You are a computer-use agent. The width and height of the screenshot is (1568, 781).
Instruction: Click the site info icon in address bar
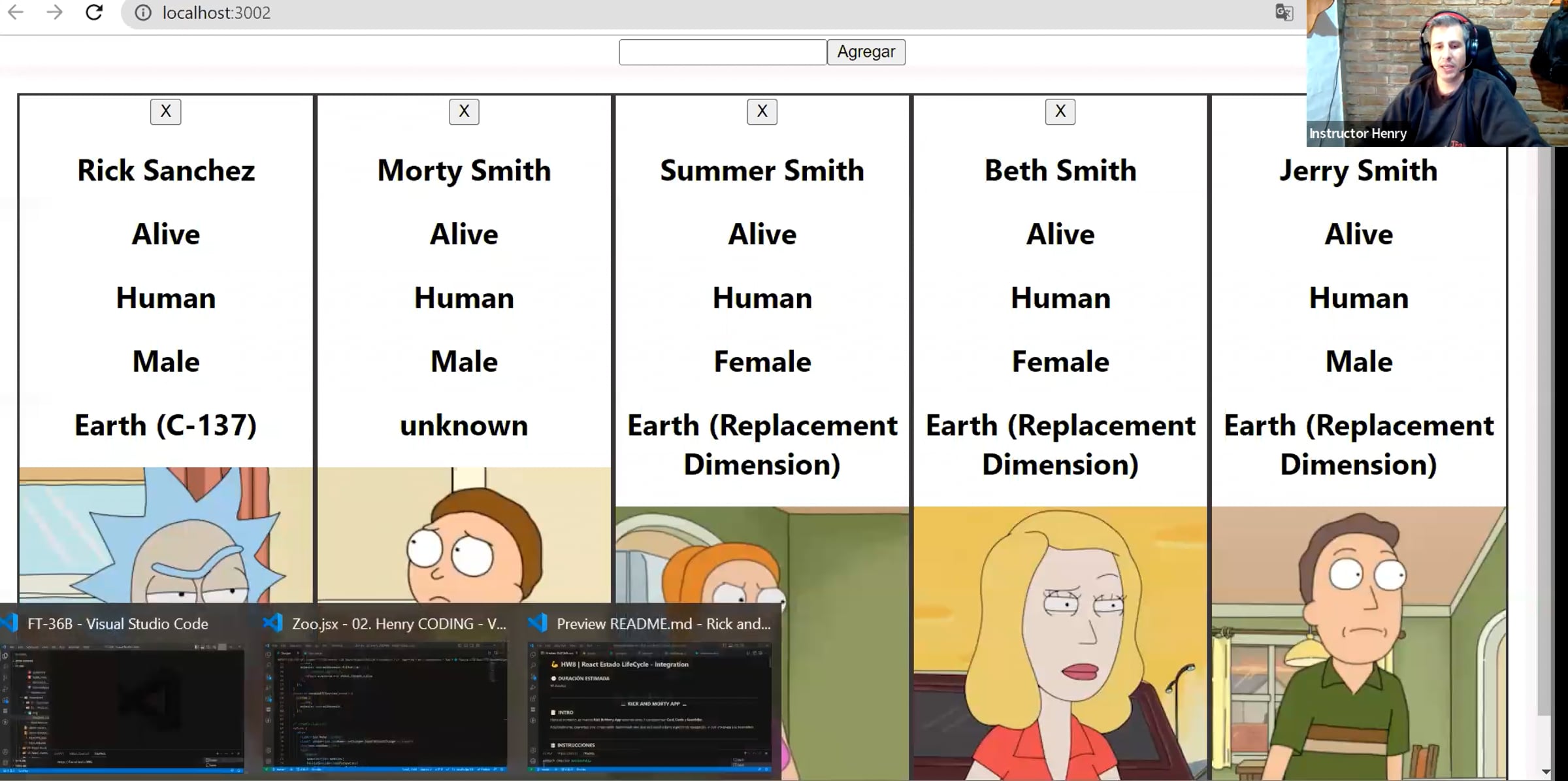tap(143, 13)
